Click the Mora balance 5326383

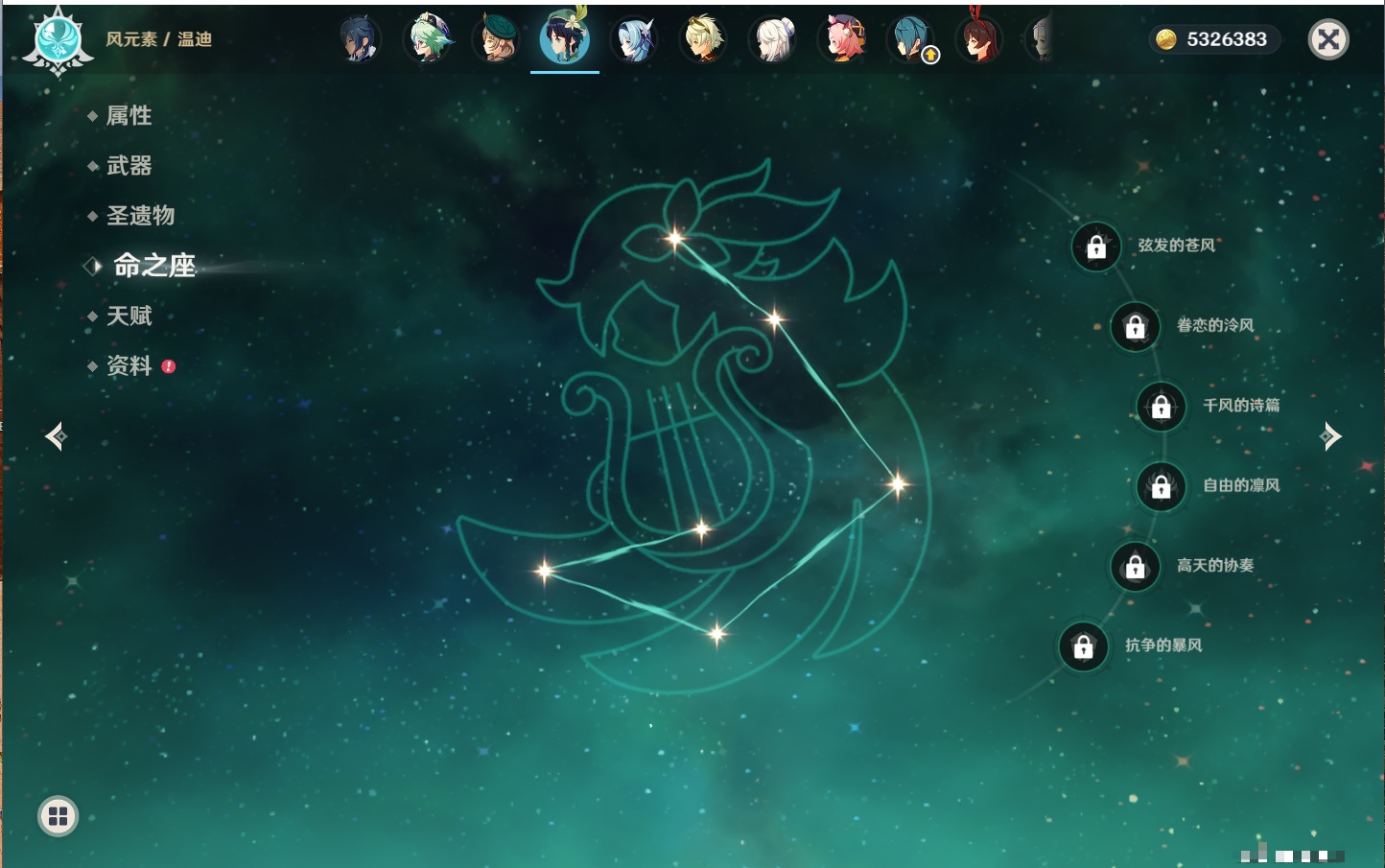[1227, 39]
